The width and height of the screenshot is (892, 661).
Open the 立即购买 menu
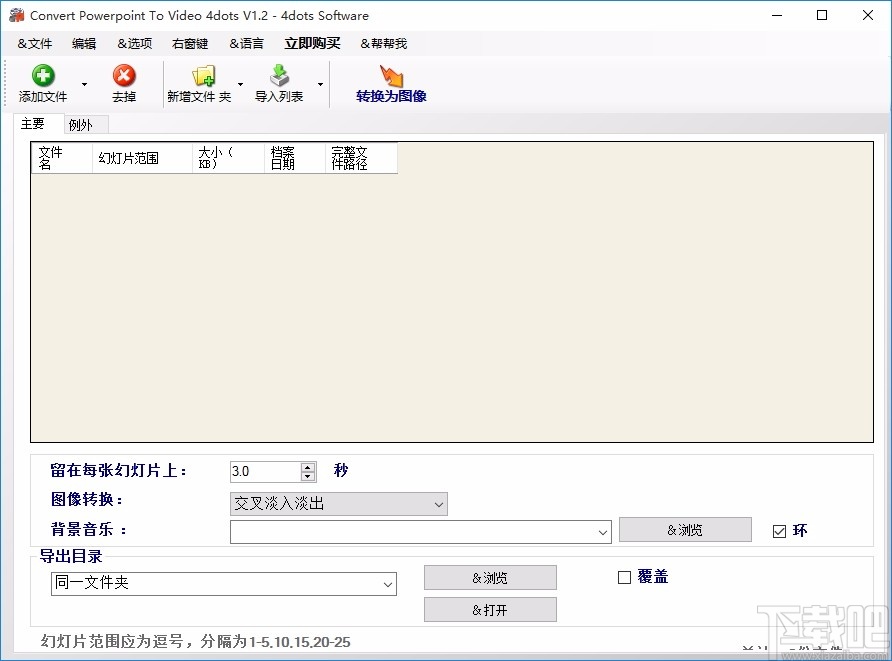click(312, 44)
